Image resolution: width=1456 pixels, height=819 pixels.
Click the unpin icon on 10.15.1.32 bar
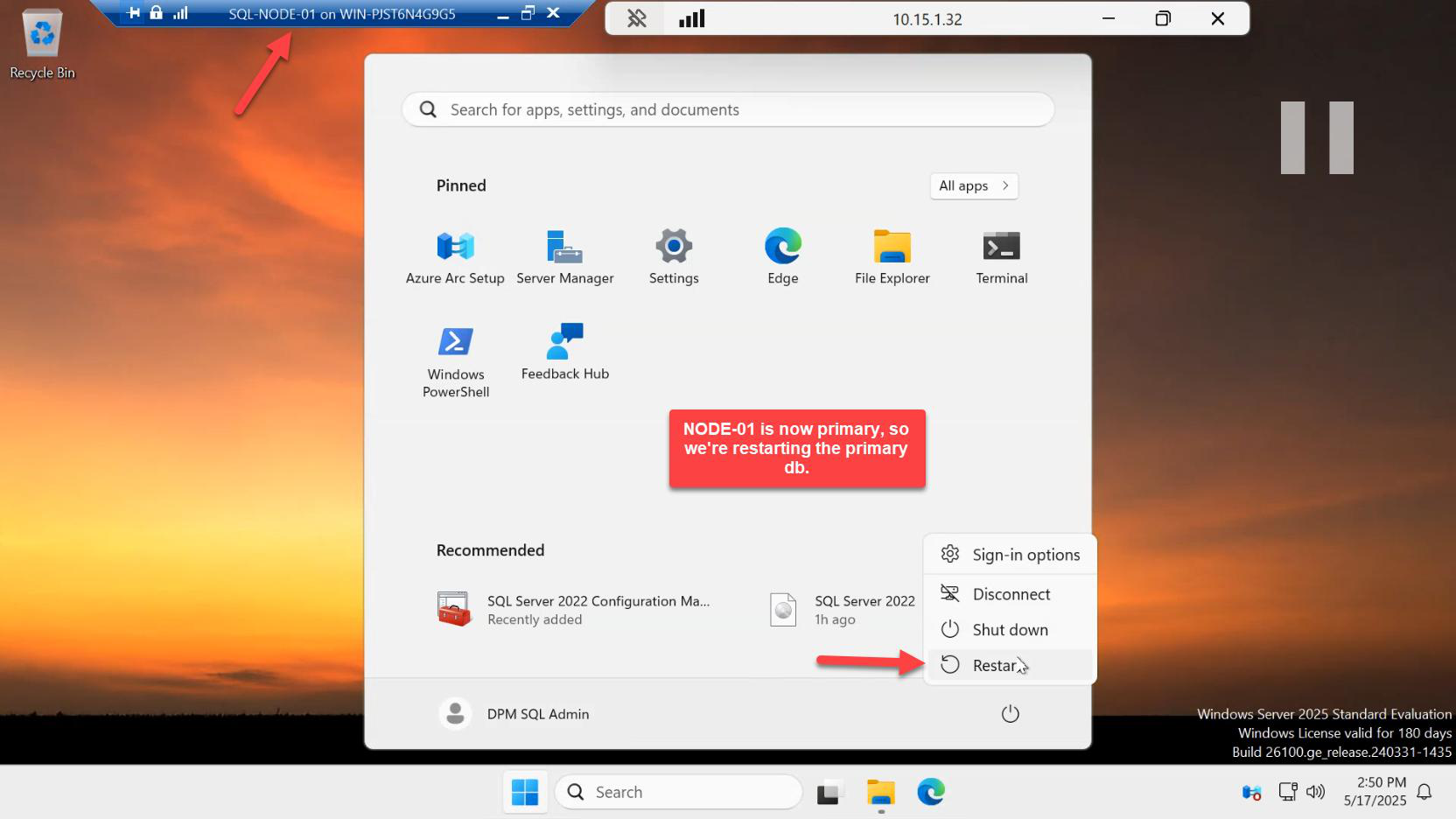pos(636,18)
